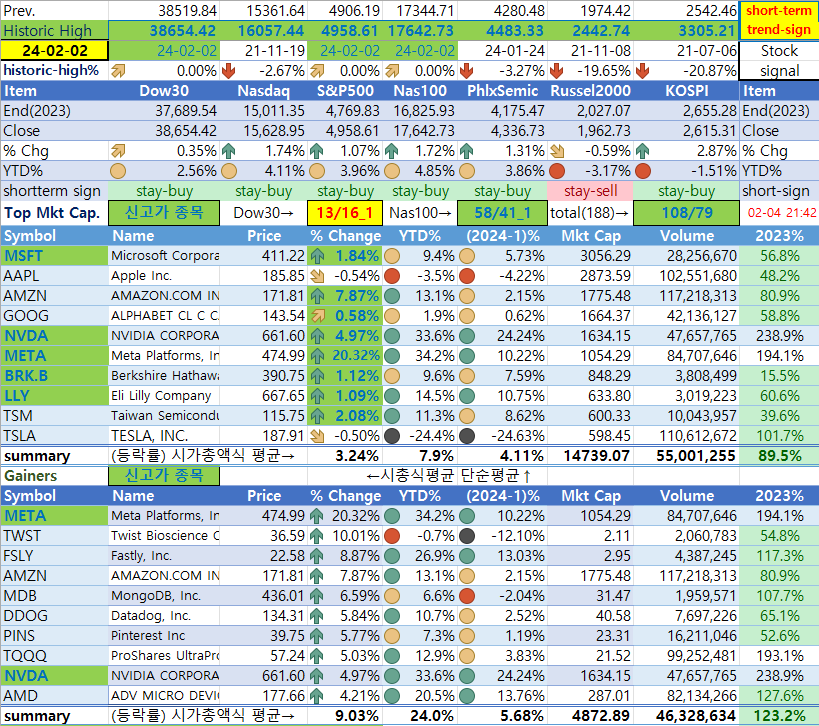Click the 38654.42 Historic High value

coord(182,31)
